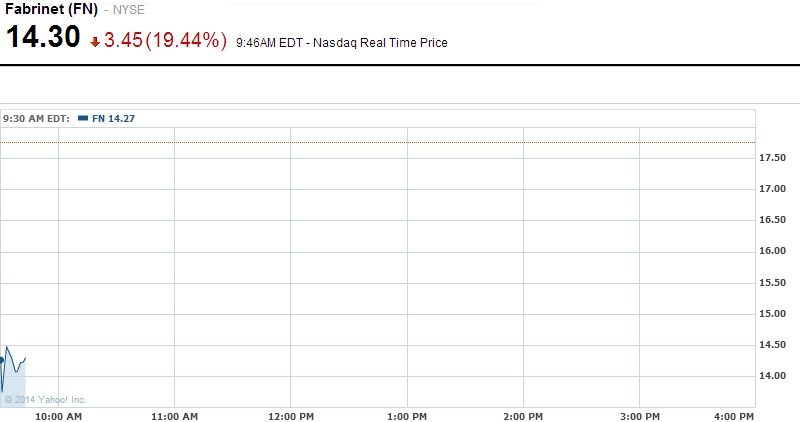Select the 12:00 PM time axis label
This screenshot has height=422, width=800.
click(x=291, y=414)
